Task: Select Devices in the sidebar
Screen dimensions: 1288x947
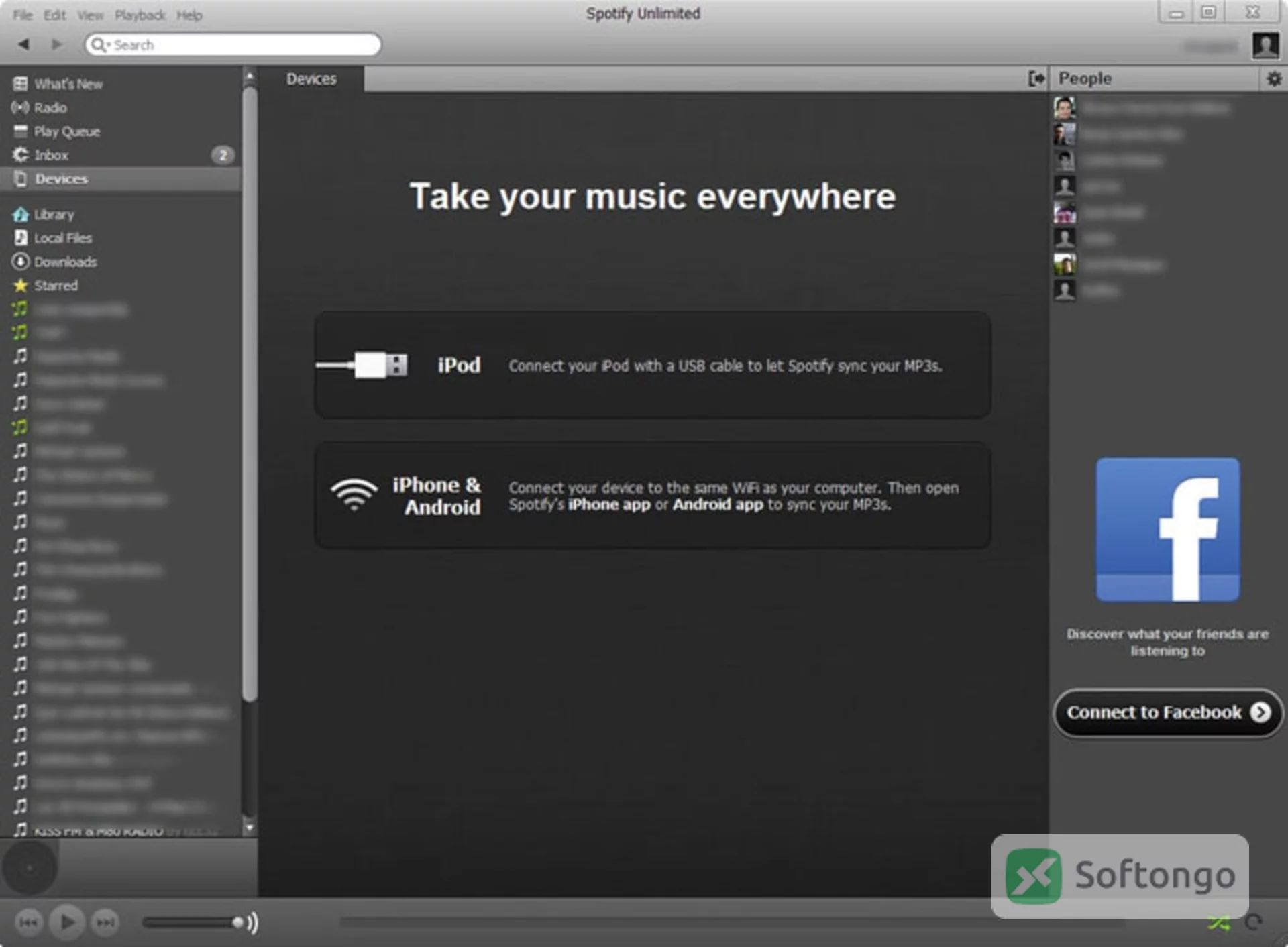Action: [121, 179]
